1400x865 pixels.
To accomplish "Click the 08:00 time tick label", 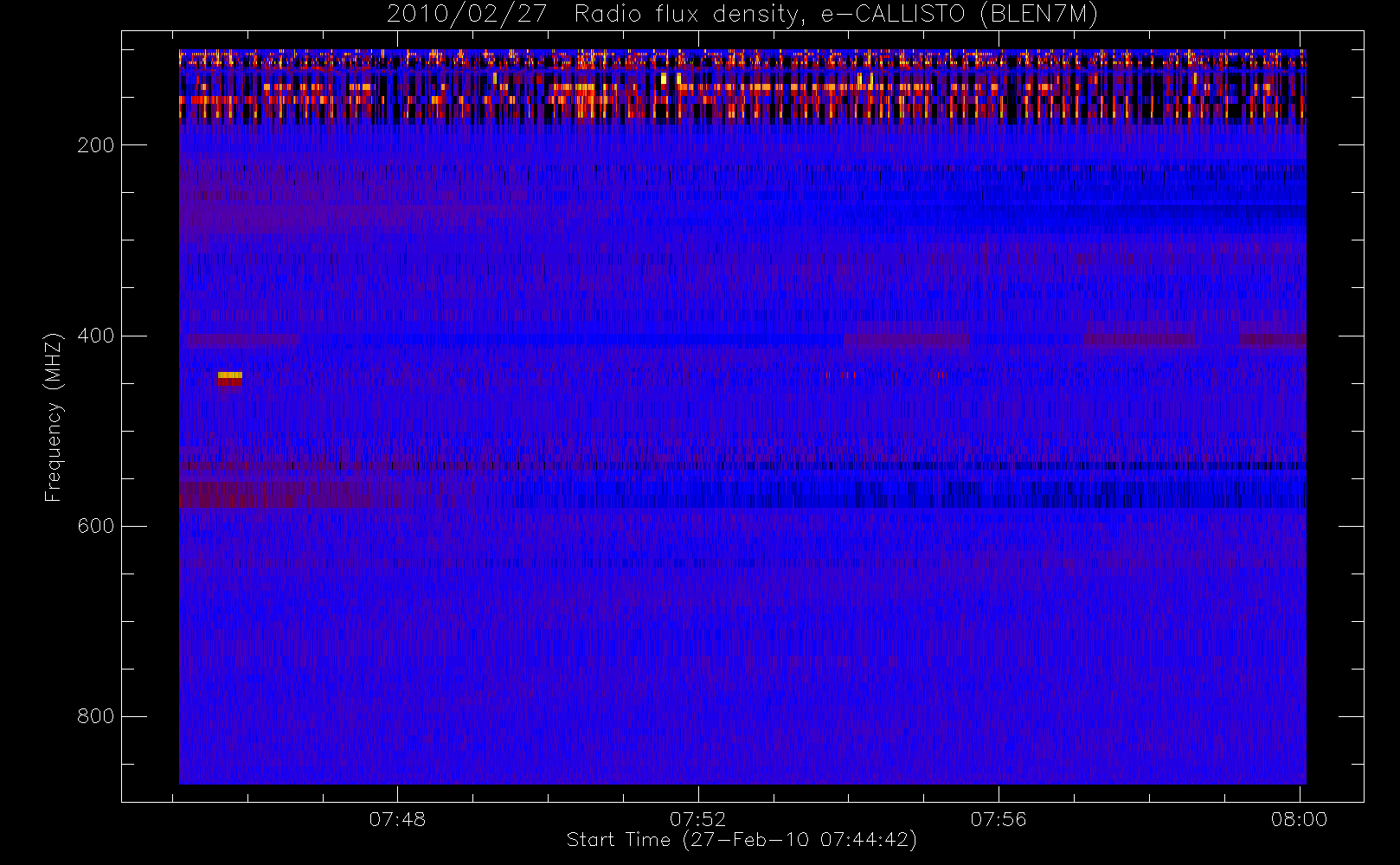I will [1299, 819].
